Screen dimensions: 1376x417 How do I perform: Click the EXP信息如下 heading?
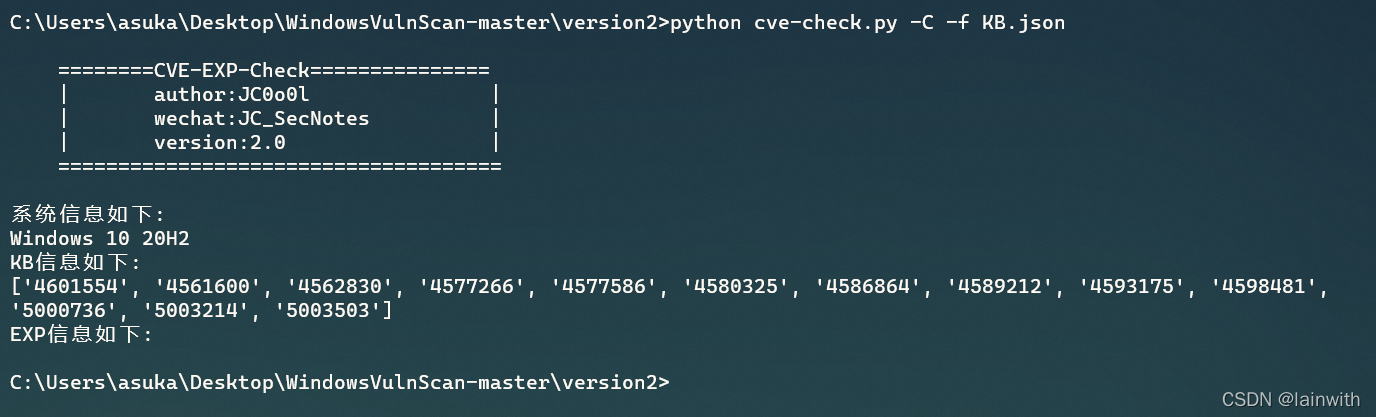(82, 334)
